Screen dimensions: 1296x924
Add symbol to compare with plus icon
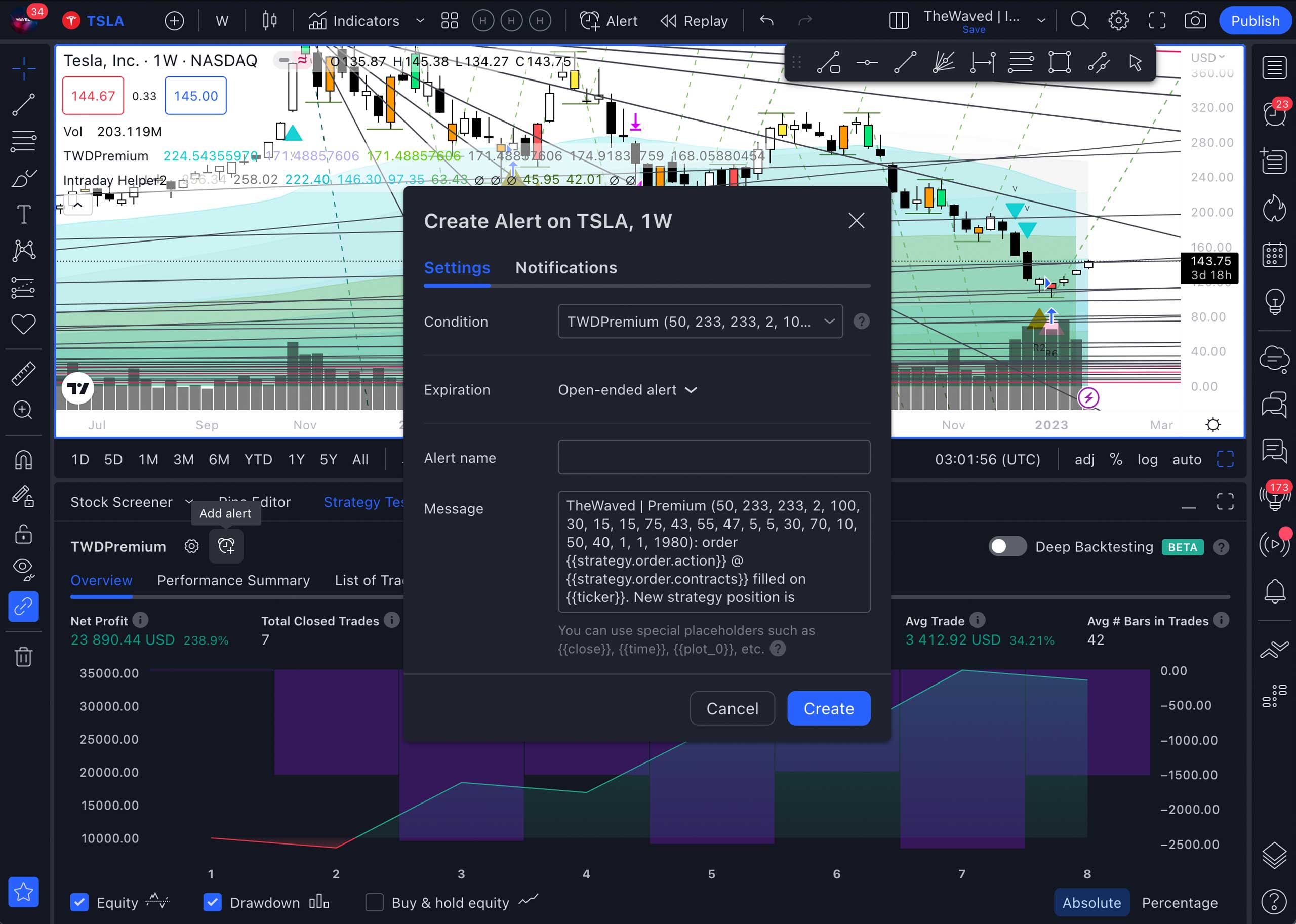coord(174,21)
